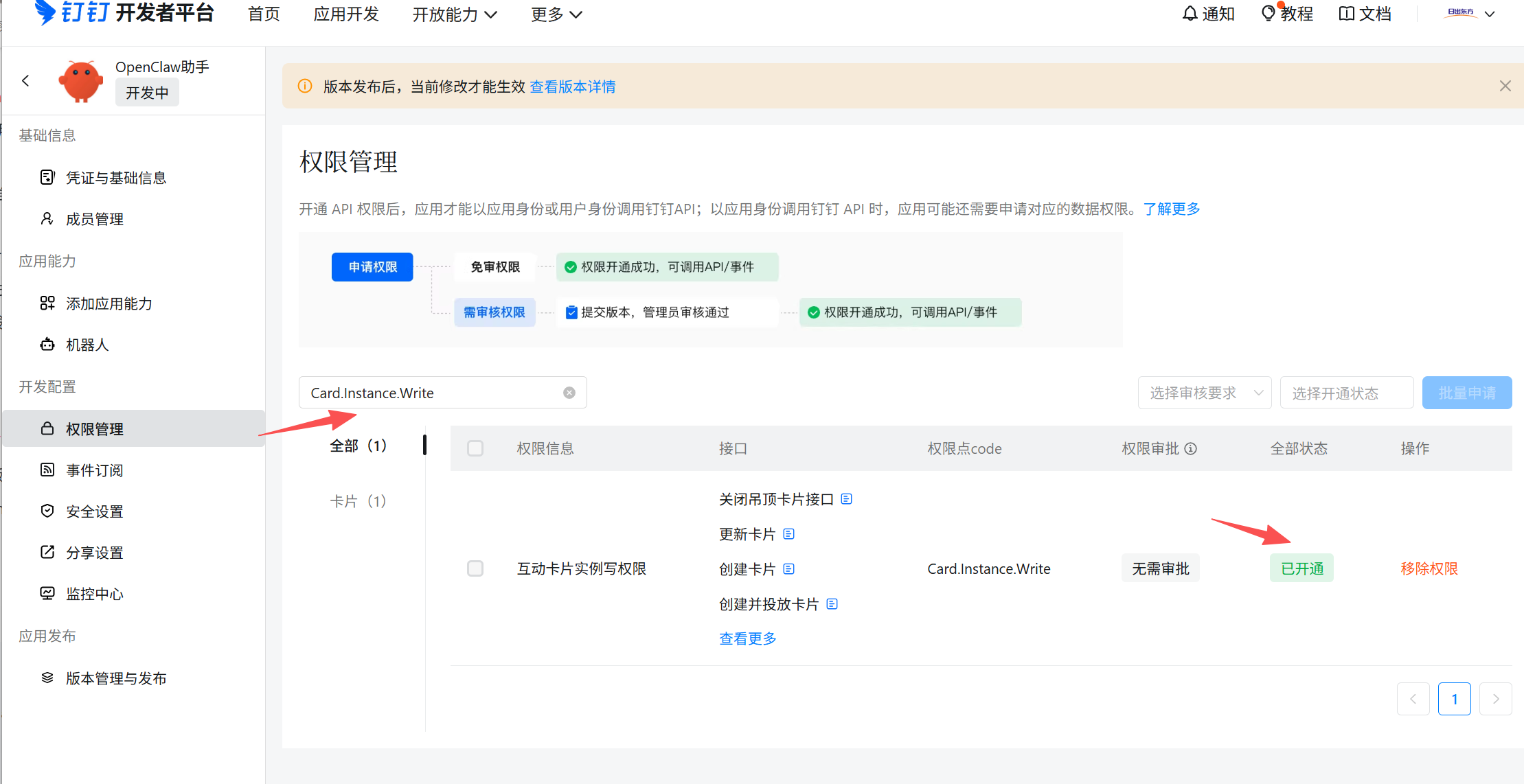Dismiss the version release banner
The height and width of the screenshot is (784, 1524).
pos(1505,86)
